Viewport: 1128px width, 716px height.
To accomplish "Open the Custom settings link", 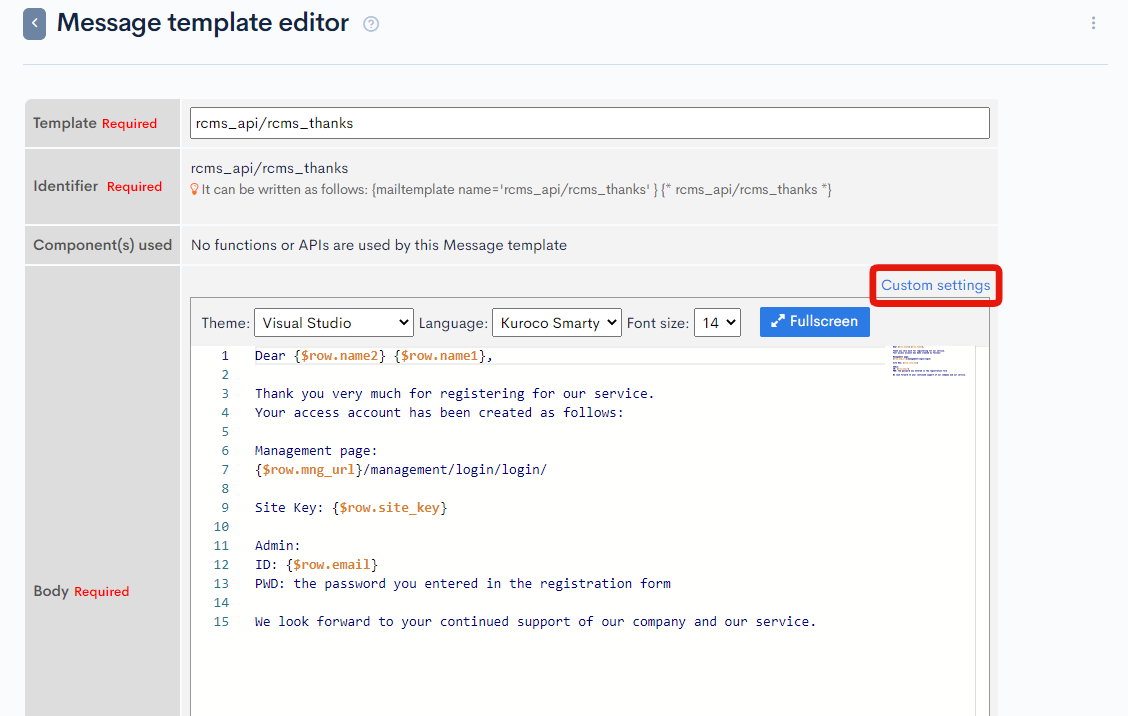I will pyautogui.click(x=935, y=285).
